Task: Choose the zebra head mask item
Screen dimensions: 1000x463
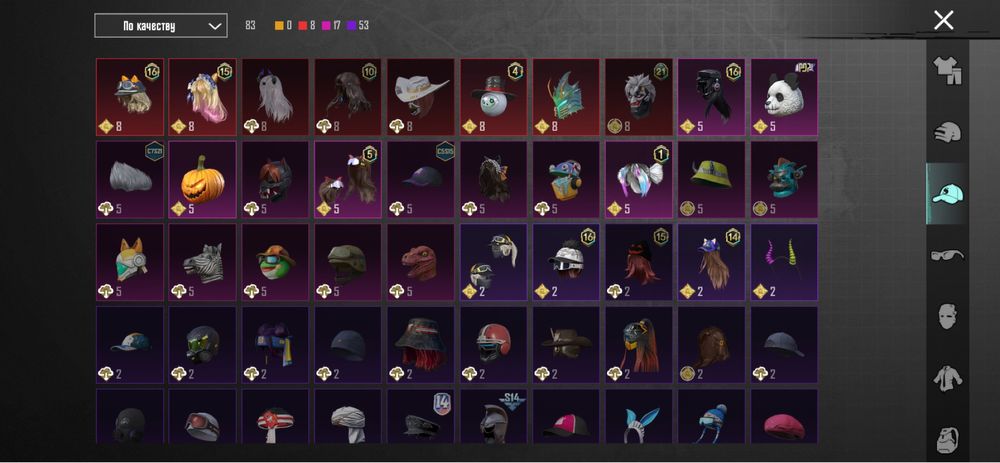Action: [x=202, y=262]
